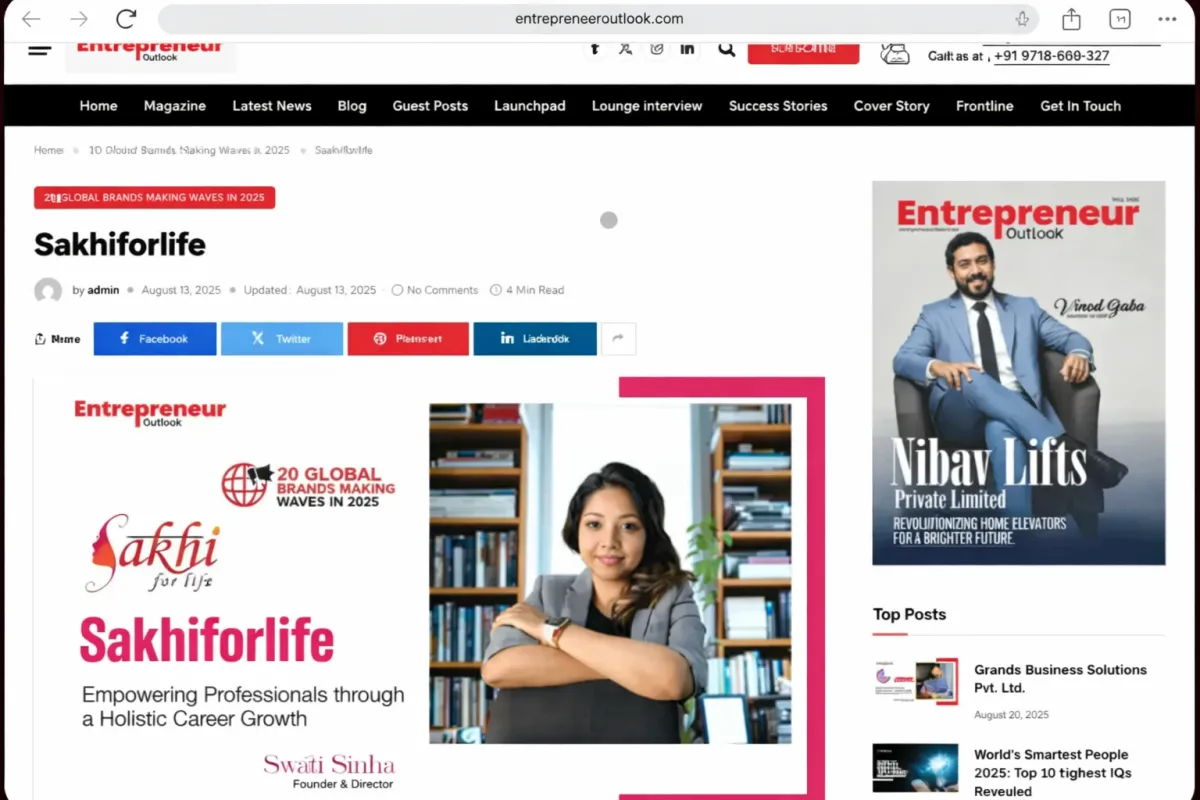The width and height of the screenshot is (1200, 800).
Task: Click the site search magnifier icon
Action: coord(727,48)
